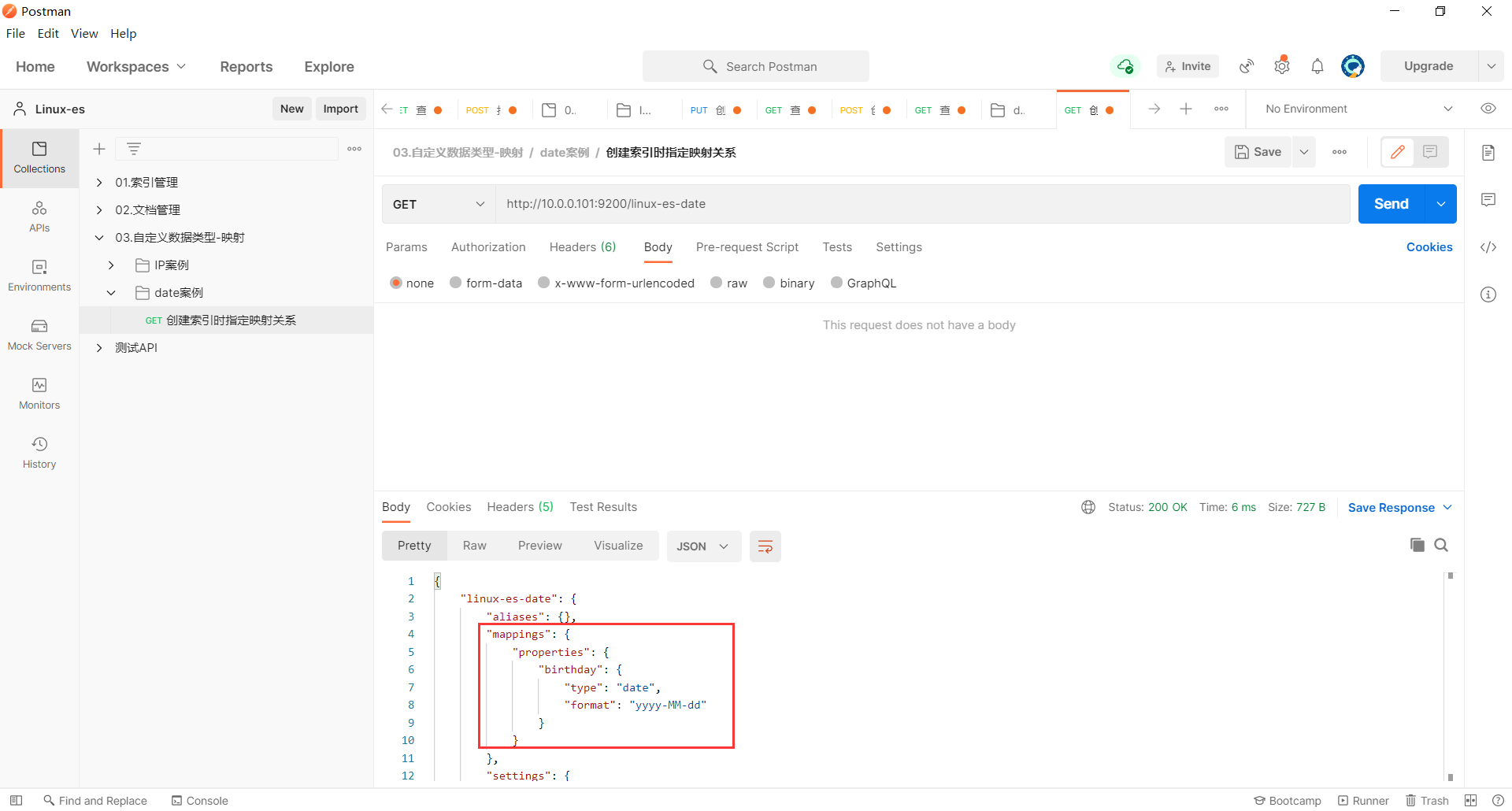This screenshot has width=1512, height=811.
Task: Select the x-www-form-urlencoded body type
Action: tap(543, 283)
